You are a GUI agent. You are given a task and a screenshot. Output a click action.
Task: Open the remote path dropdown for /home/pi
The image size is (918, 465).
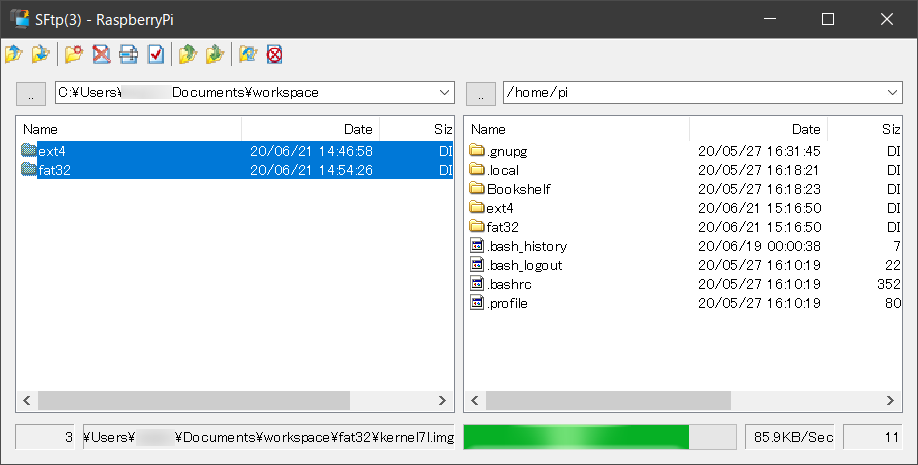[x=892, y=93]
